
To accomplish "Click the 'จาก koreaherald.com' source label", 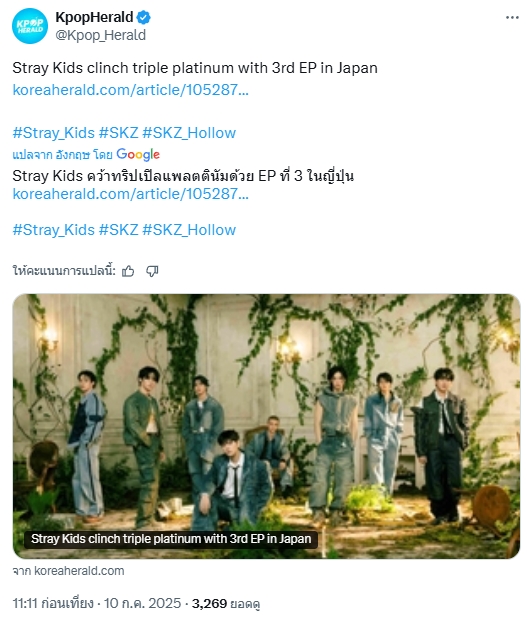I will [68, 571].
